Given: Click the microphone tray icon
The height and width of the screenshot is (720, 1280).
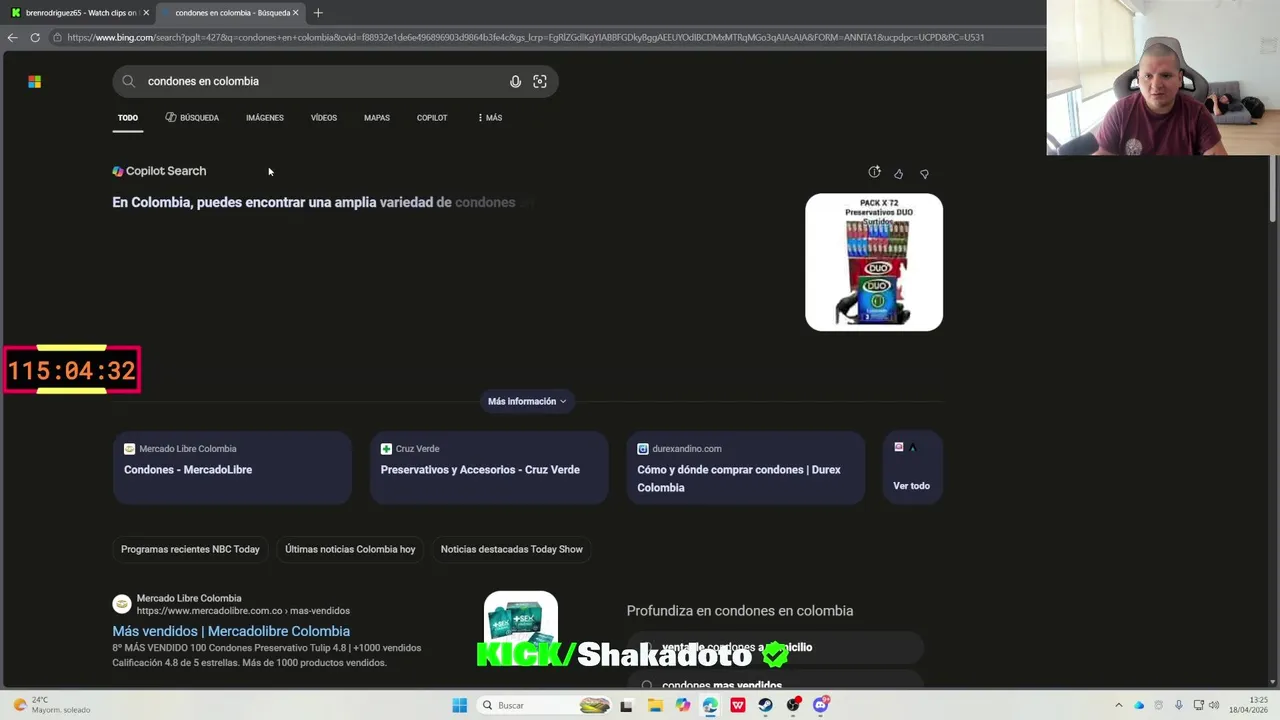Looking at the screenshot, I should (1179, 705).
